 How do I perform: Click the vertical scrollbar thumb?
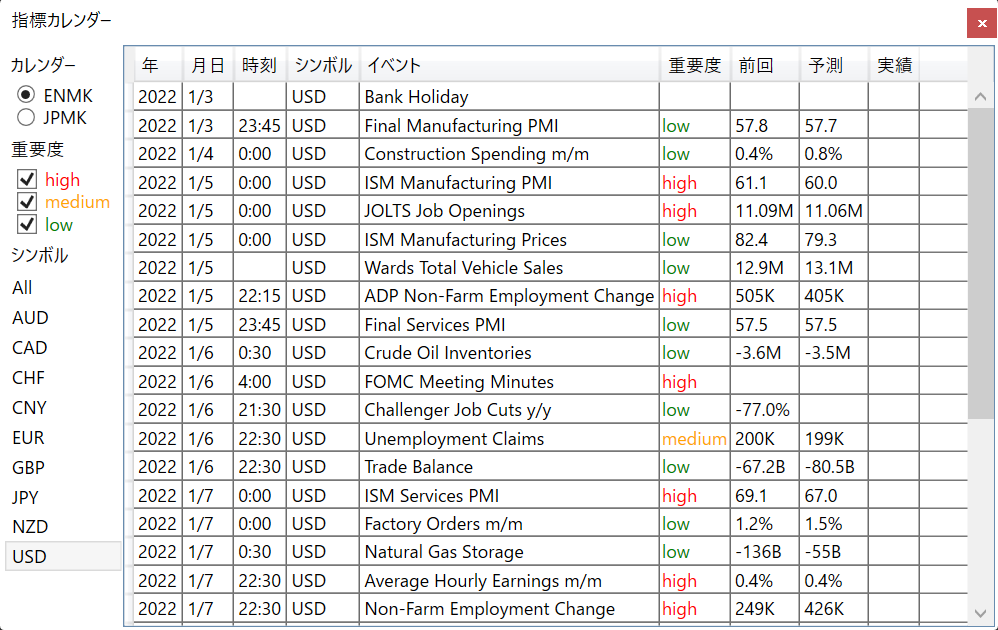tap(981, 260)
